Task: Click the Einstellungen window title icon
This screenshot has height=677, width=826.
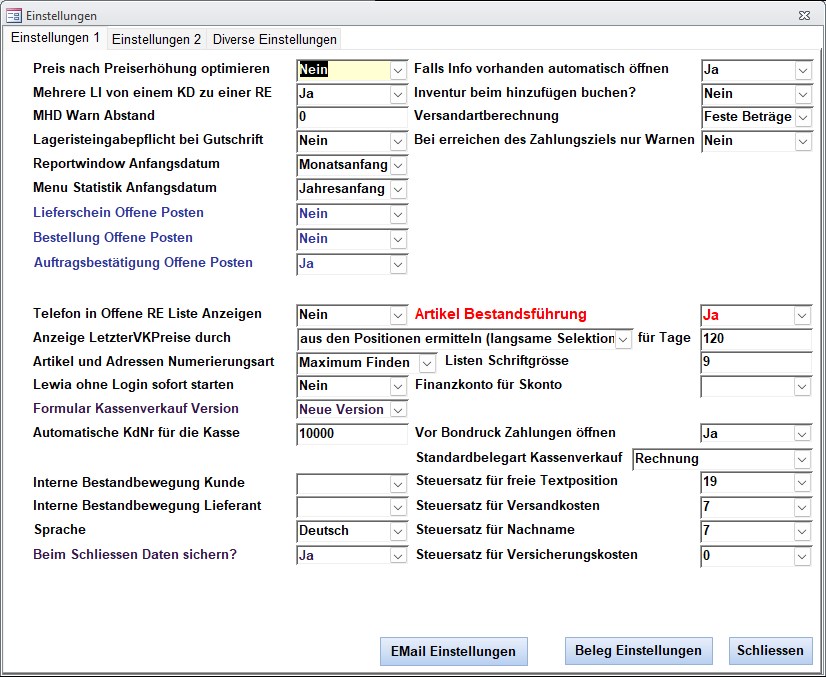Action: (14, 15)
